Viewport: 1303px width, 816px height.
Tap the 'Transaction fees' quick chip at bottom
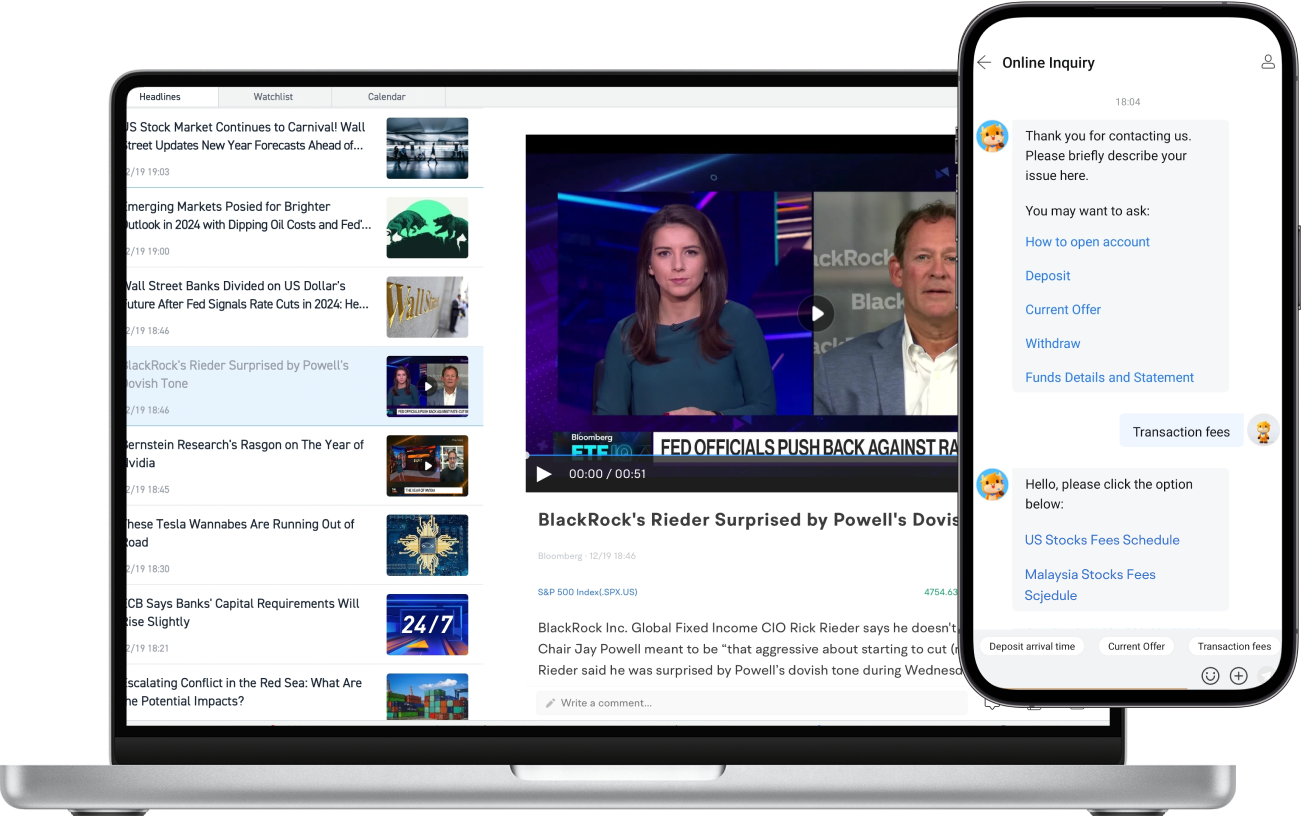coord(1234,647)
